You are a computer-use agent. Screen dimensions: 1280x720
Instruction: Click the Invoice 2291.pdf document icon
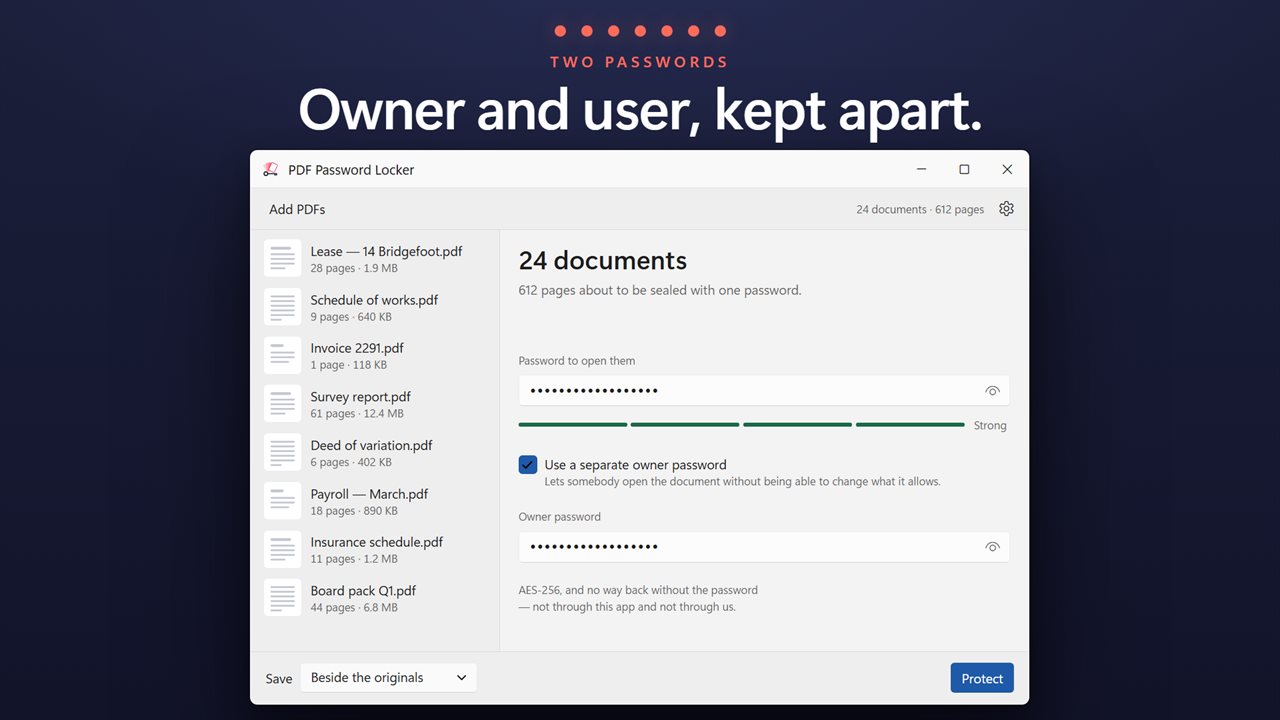282,355
